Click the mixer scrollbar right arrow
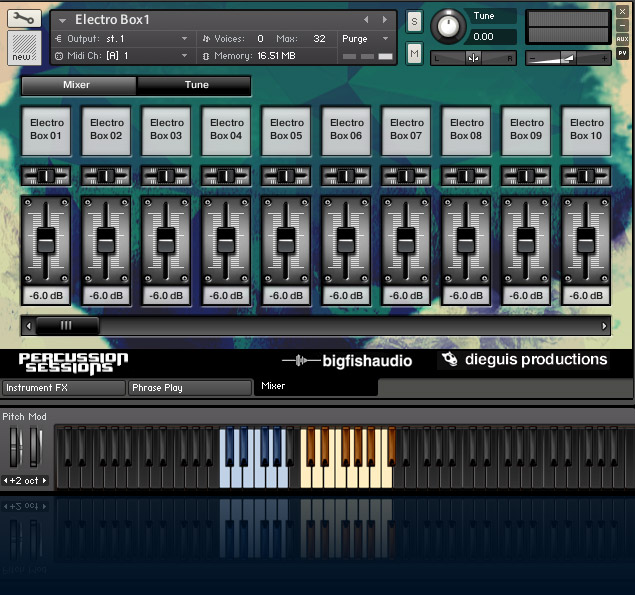This screenshot has height=595, width=635. click(x=604, y=326)
